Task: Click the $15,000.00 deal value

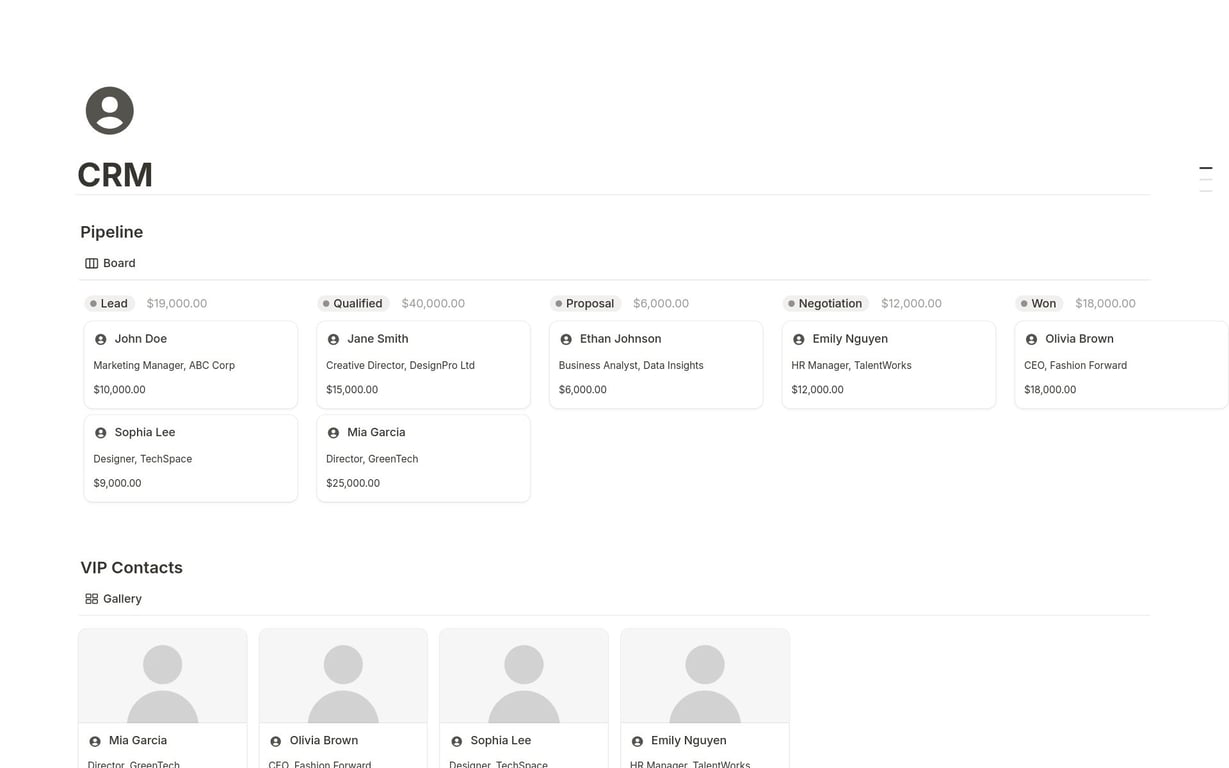Action: click(352, 390)
